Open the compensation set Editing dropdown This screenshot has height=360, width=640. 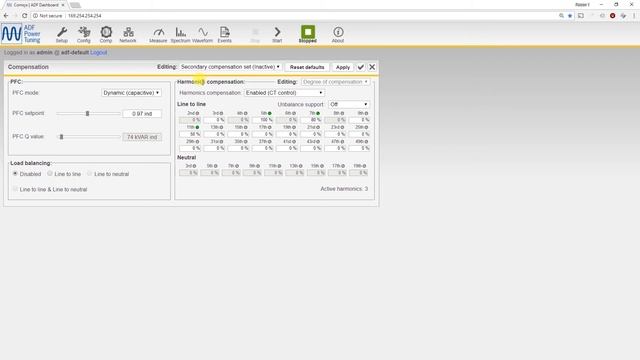(x=230, y=67)
